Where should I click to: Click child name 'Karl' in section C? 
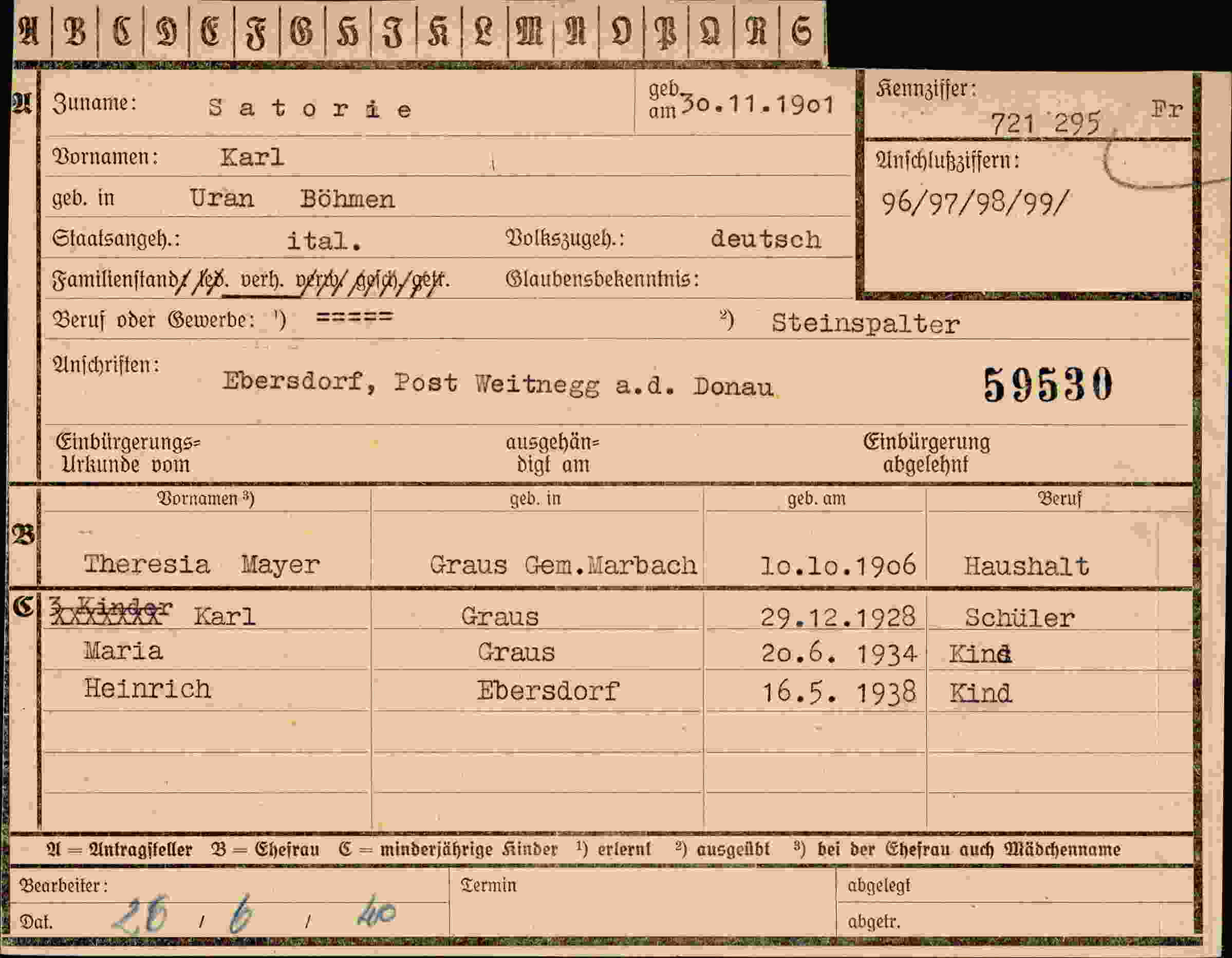click(x=225, y=617)
